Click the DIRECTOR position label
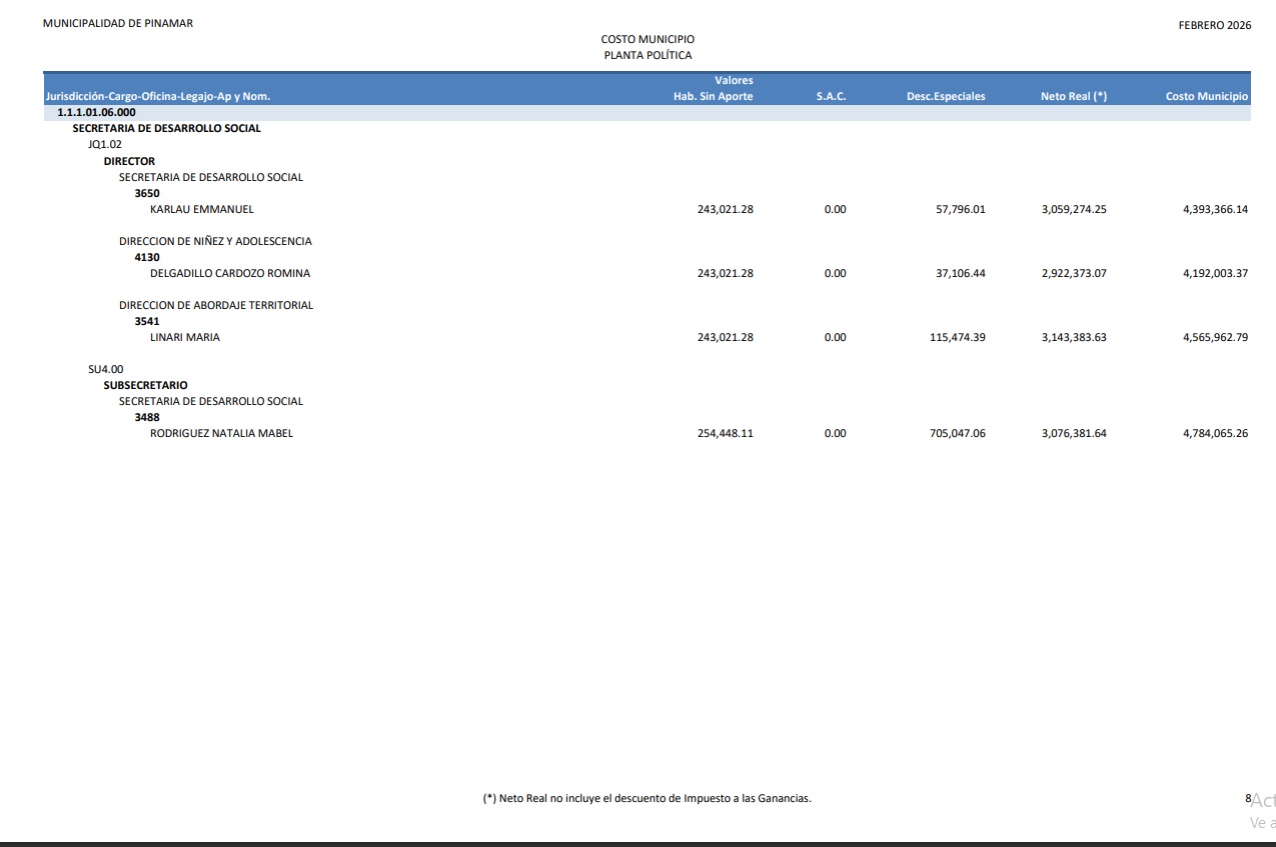1276x847 pixels. 129,161
